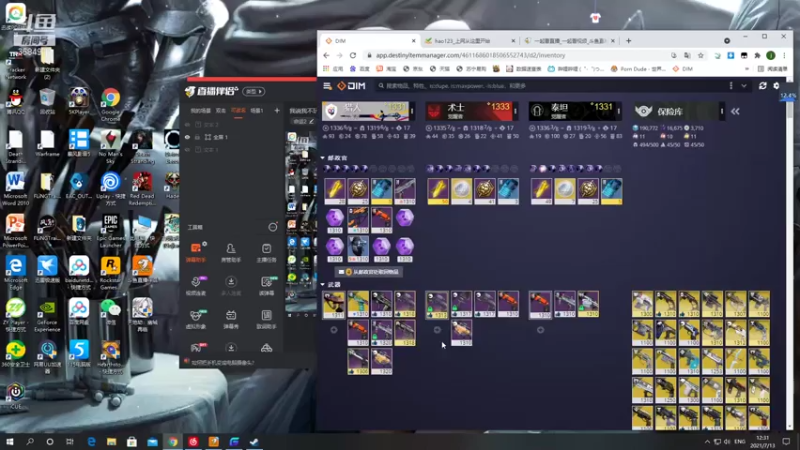Click the Chrome address bar URL
Viewport: 800px width, 450px height.
470,55
